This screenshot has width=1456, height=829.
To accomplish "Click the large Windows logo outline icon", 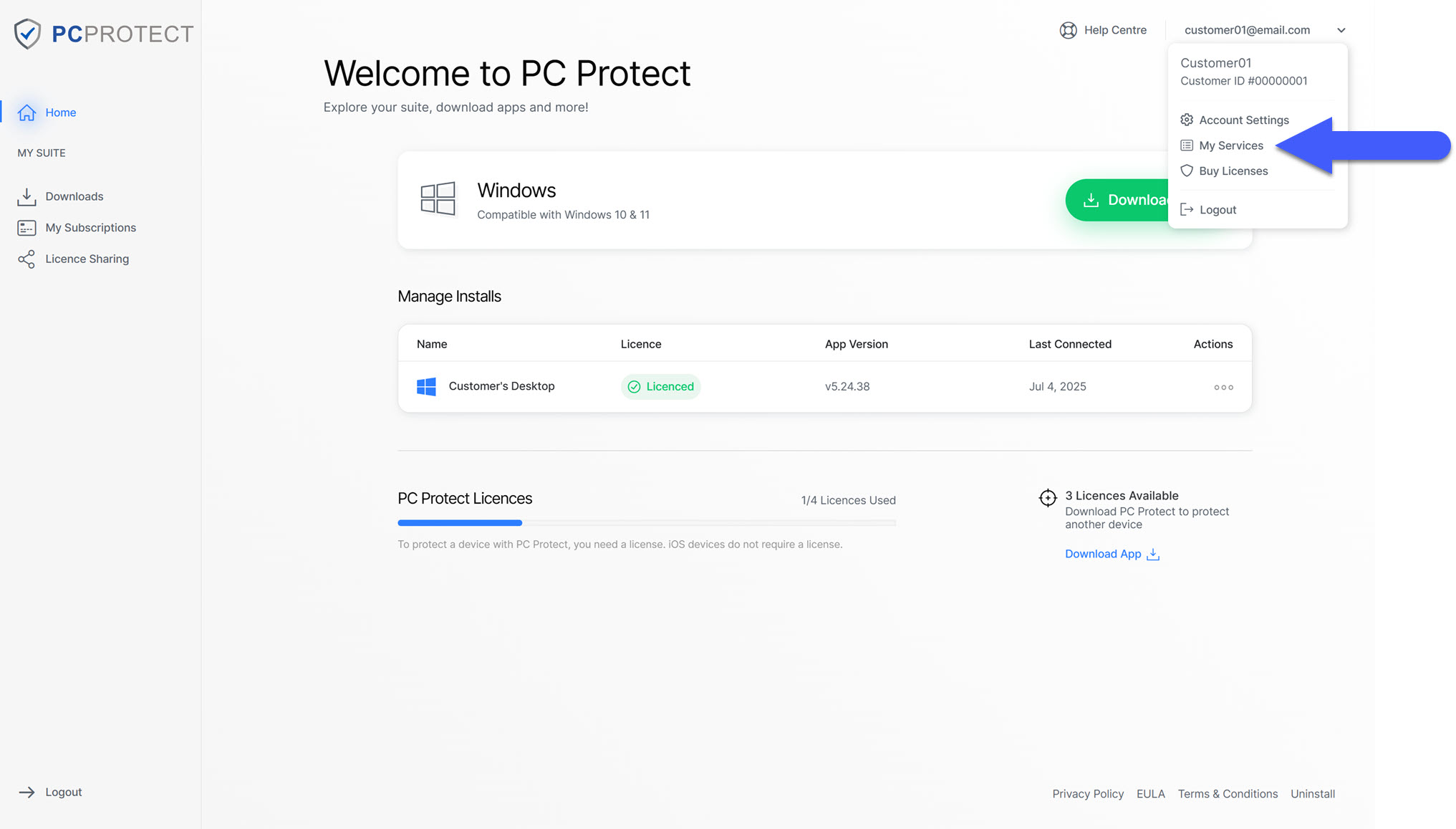I will [x=438, y=198].
